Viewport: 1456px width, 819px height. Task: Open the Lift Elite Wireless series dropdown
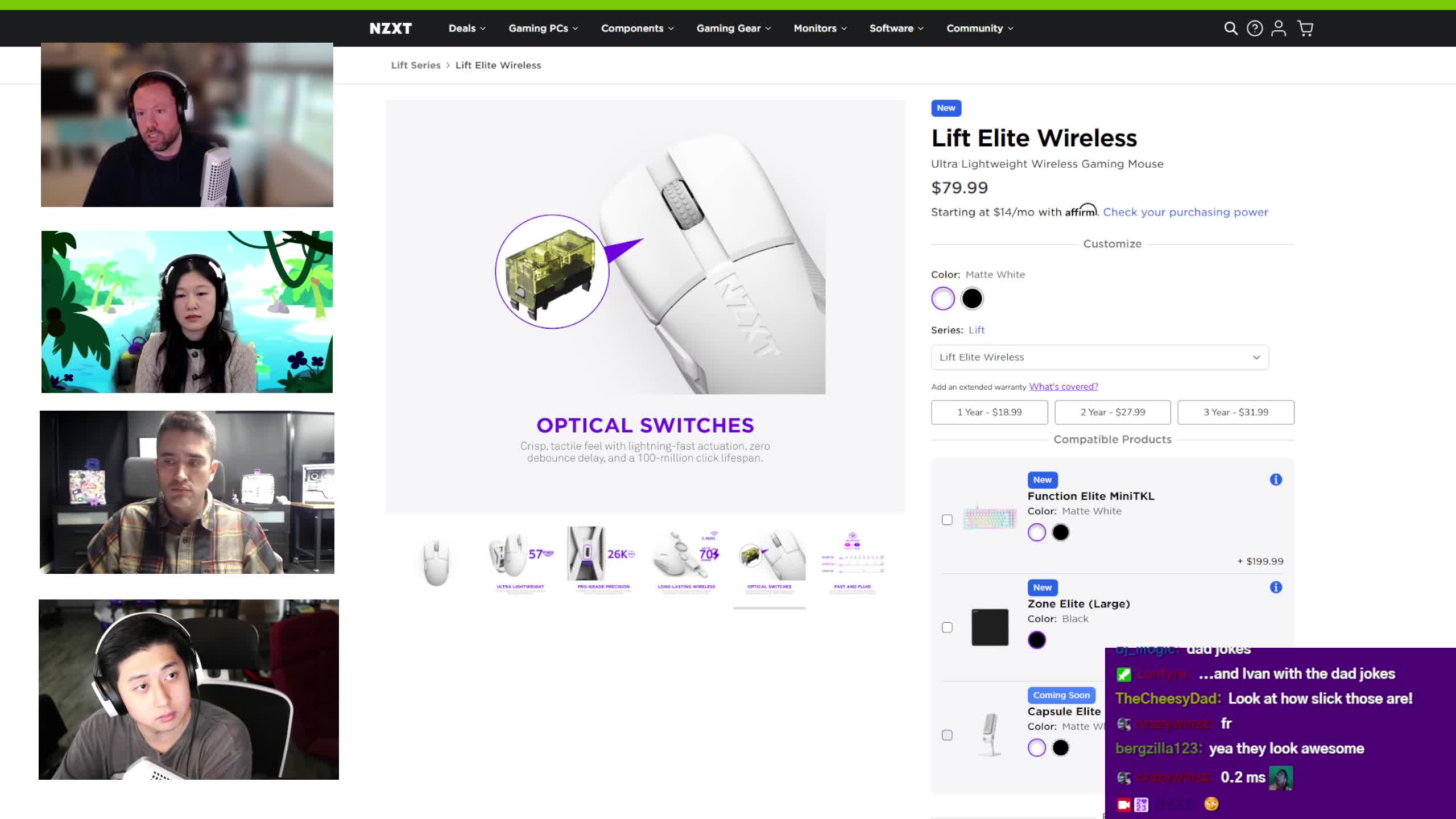(1099, 357)
